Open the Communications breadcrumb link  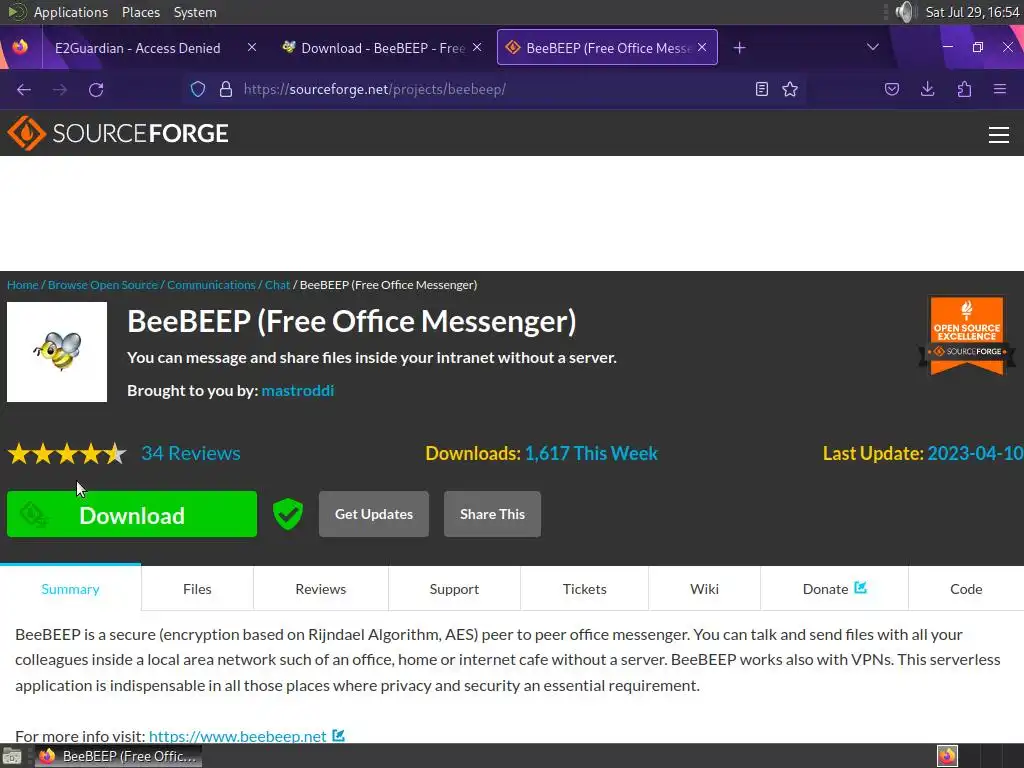click(211, 285)
